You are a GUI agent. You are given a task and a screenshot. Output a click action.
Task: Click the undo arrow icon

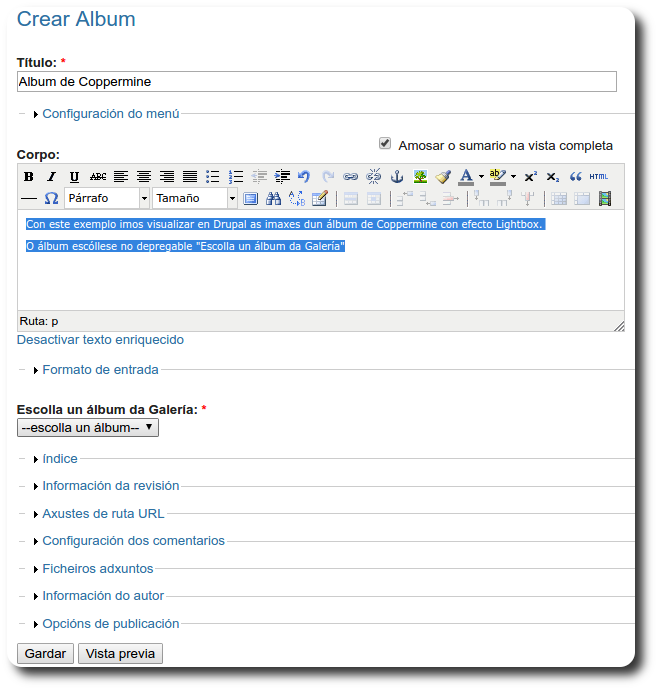tap(304, 177)
